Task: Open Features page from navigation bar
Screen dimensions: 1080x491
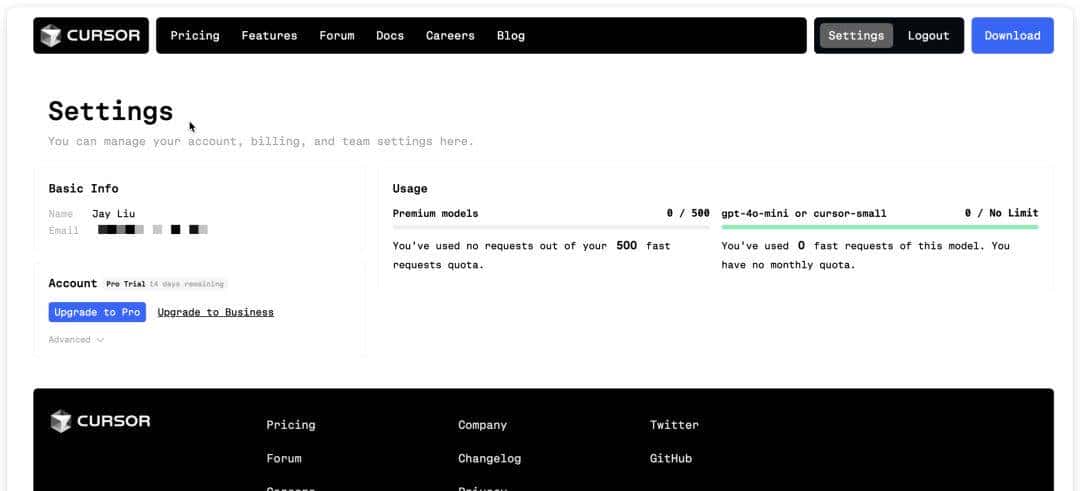Action: tap(269, 36)
